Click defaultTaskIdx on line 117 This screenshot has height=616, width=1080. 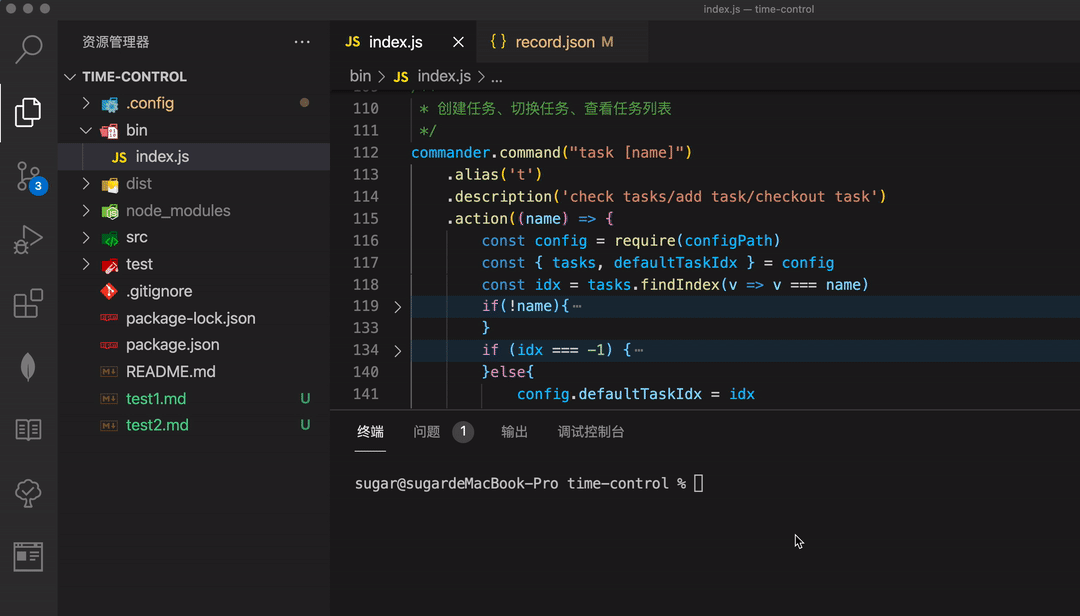[675, 263]
